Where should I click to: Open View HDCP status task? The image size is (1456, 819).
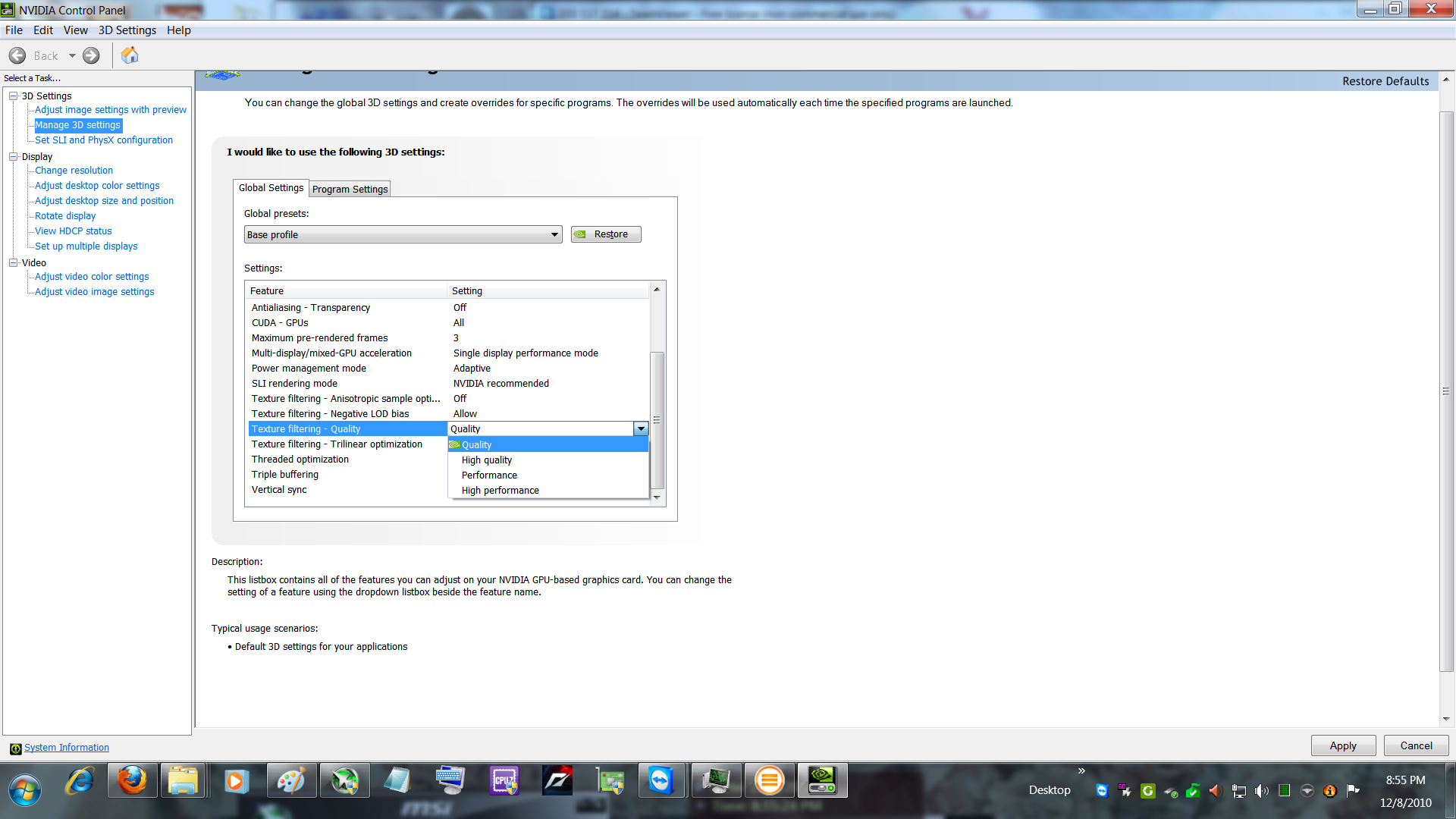point(73,231)
